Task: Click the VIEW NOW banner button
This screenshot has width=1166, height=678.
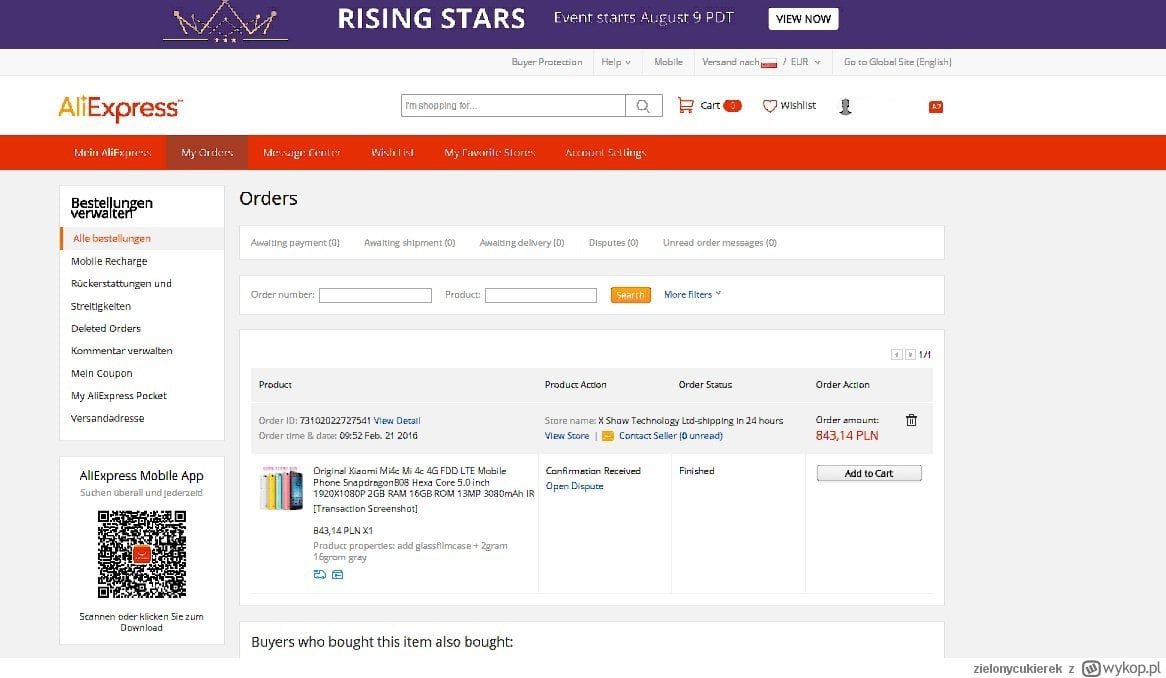Action: tap(803, 19)
